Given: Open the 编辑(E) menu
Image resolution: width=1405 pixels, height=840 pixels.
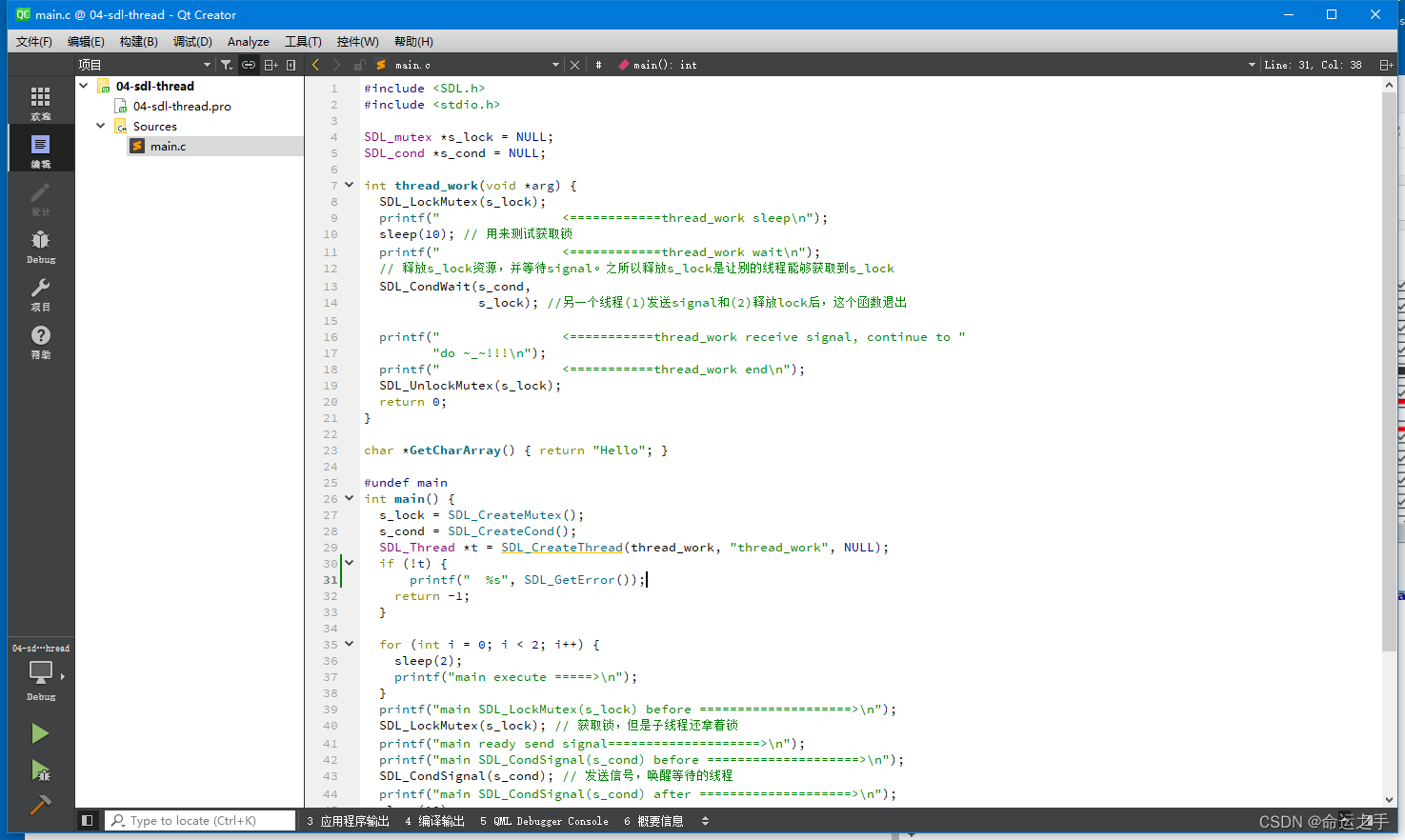Looking at the screenshot, I should click(86, 41).
